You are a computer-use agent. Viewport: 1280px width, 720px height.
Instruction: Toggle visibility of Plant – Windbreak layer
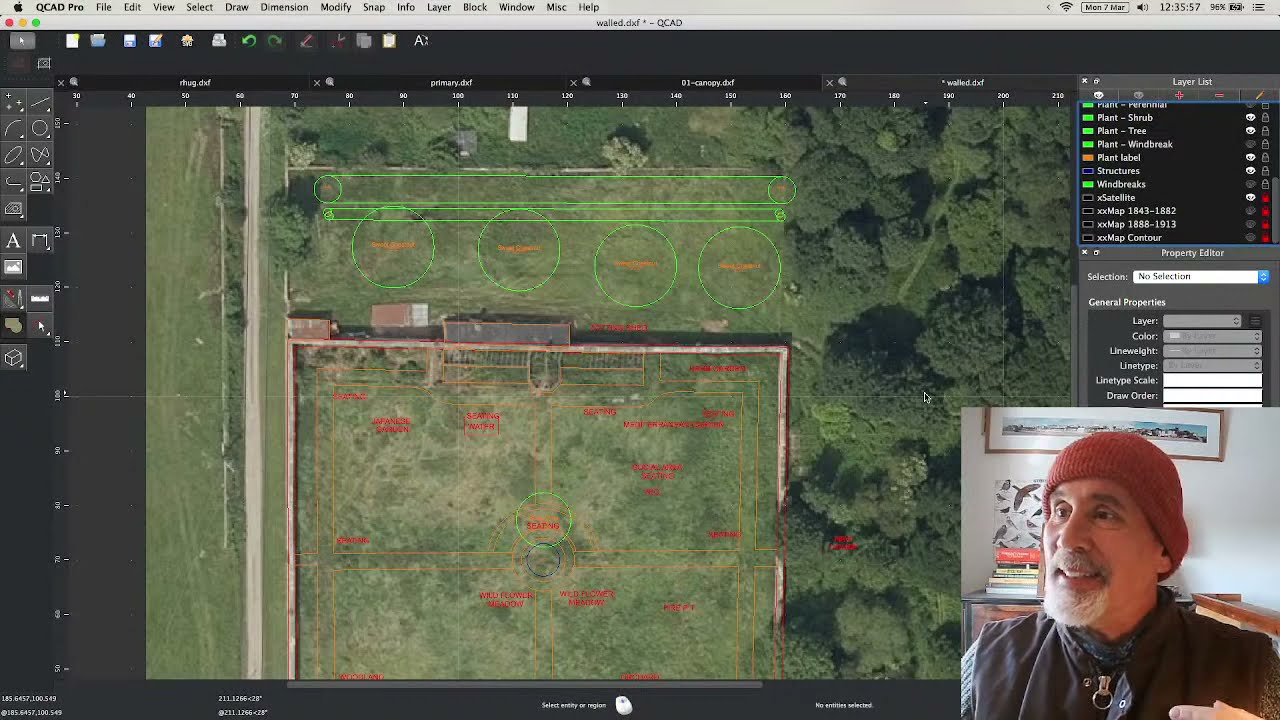point(1250,144)
